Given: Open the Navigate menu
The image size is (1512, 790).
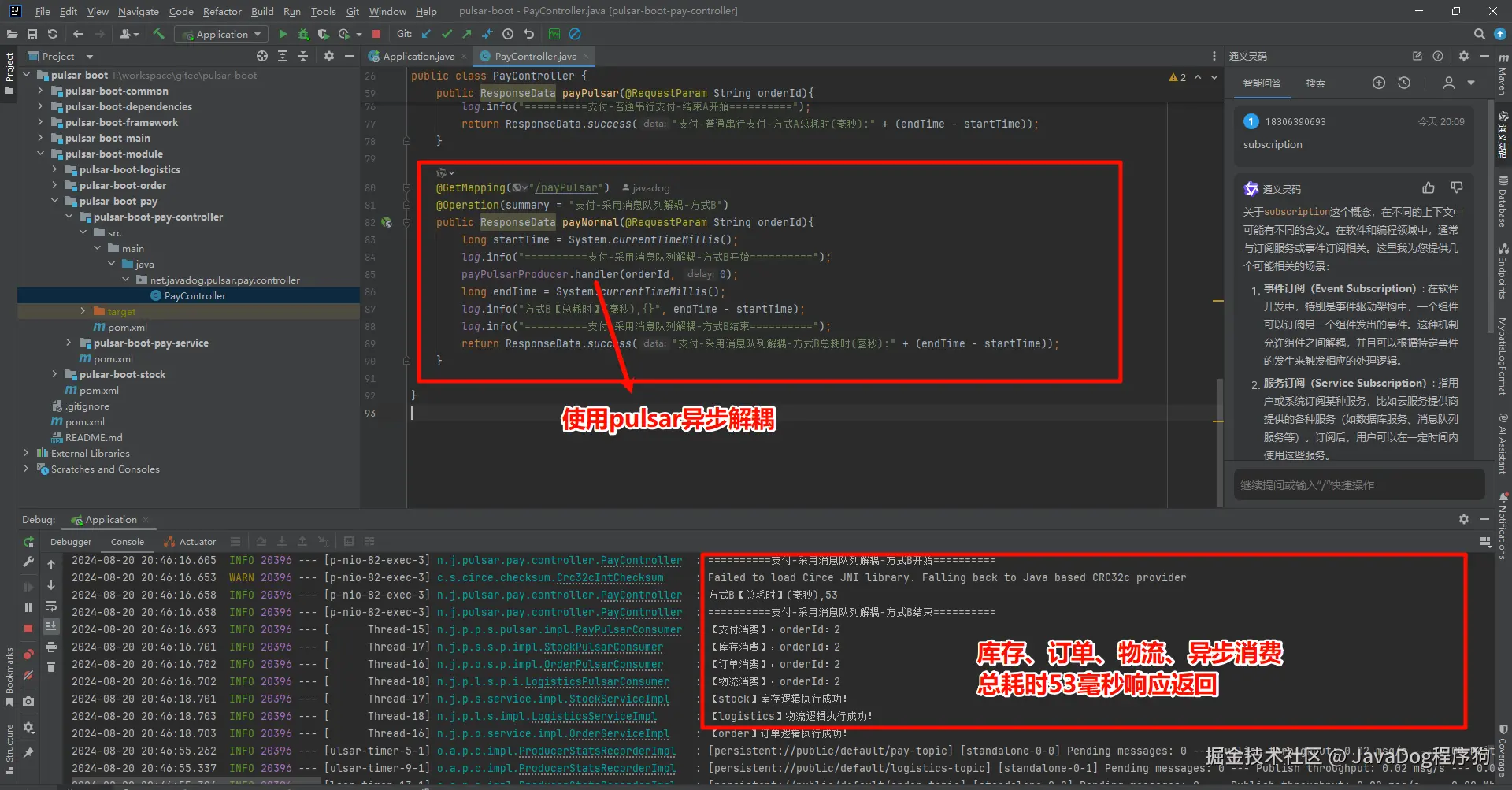Looking at the screenshot, I should [139, 11].
